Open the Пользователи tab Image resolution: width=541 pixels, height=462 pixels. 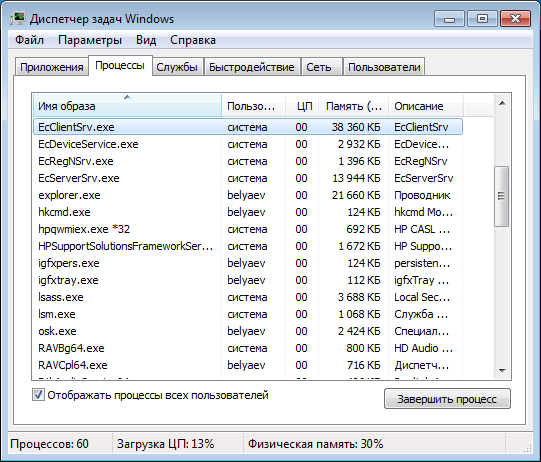click(x=384, y=67)
